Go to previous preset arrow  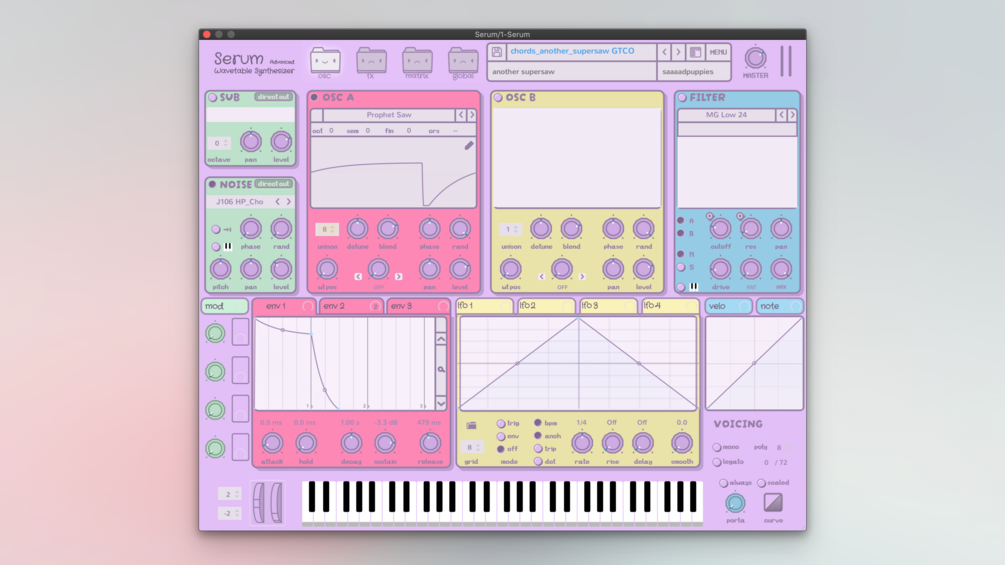click(x=665, y=52)
